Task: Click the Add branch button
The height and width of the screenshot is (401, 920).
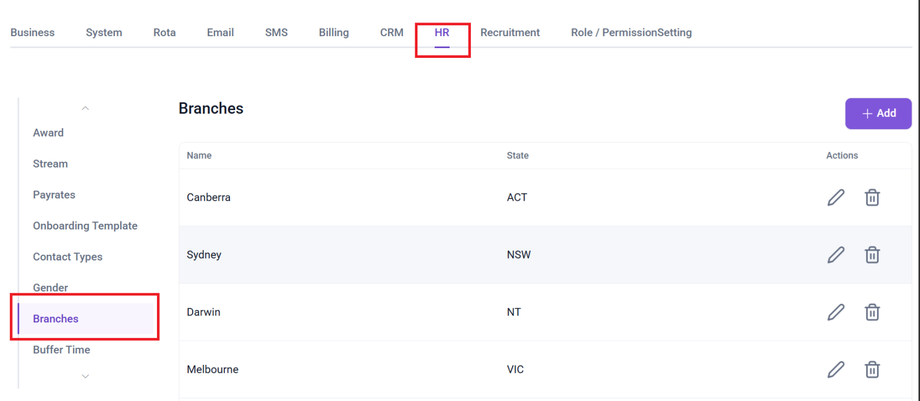Action: (x=878, y=113)
